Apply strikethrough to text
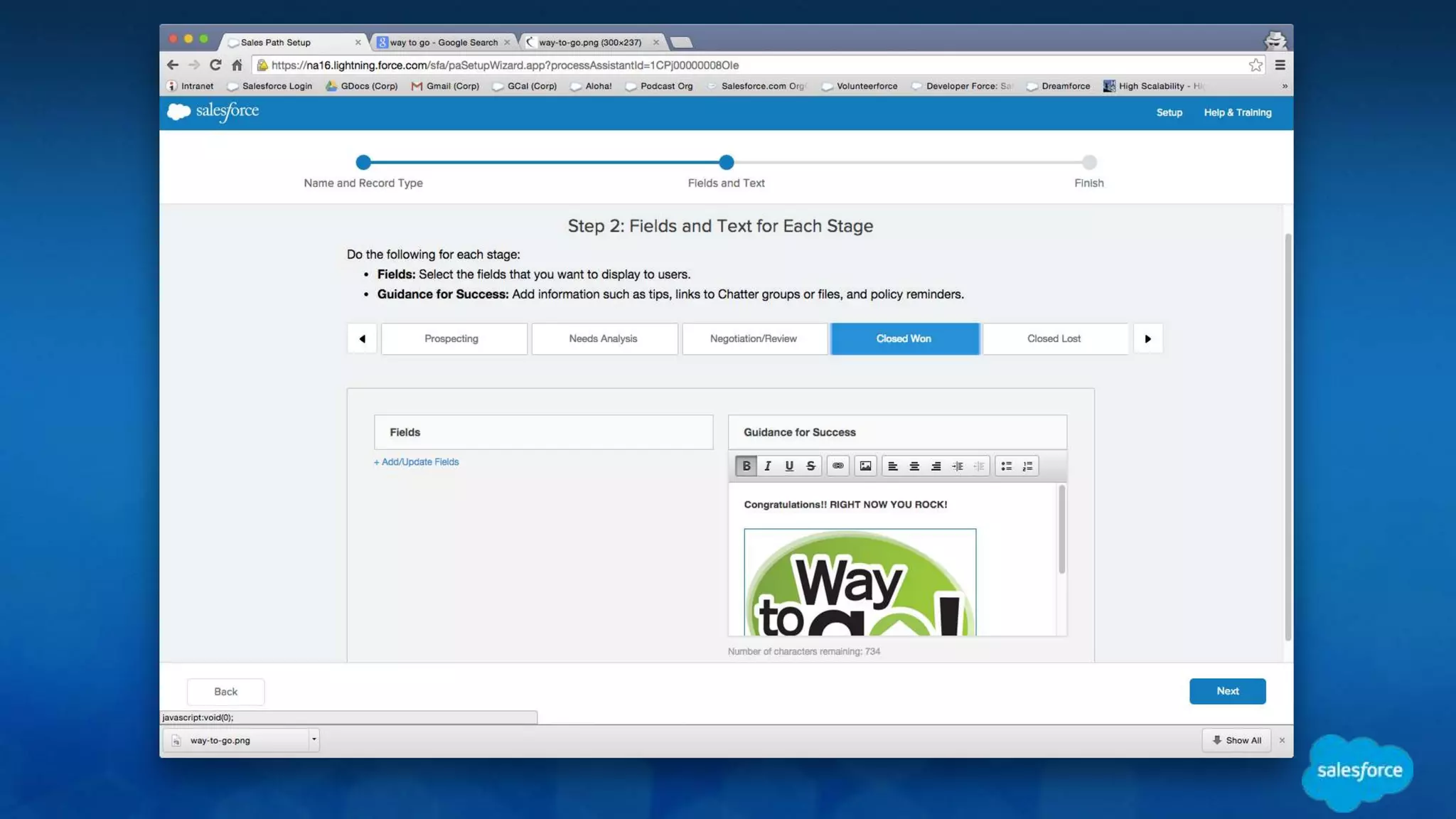The image size is (1456, 819). pos(810,466)
